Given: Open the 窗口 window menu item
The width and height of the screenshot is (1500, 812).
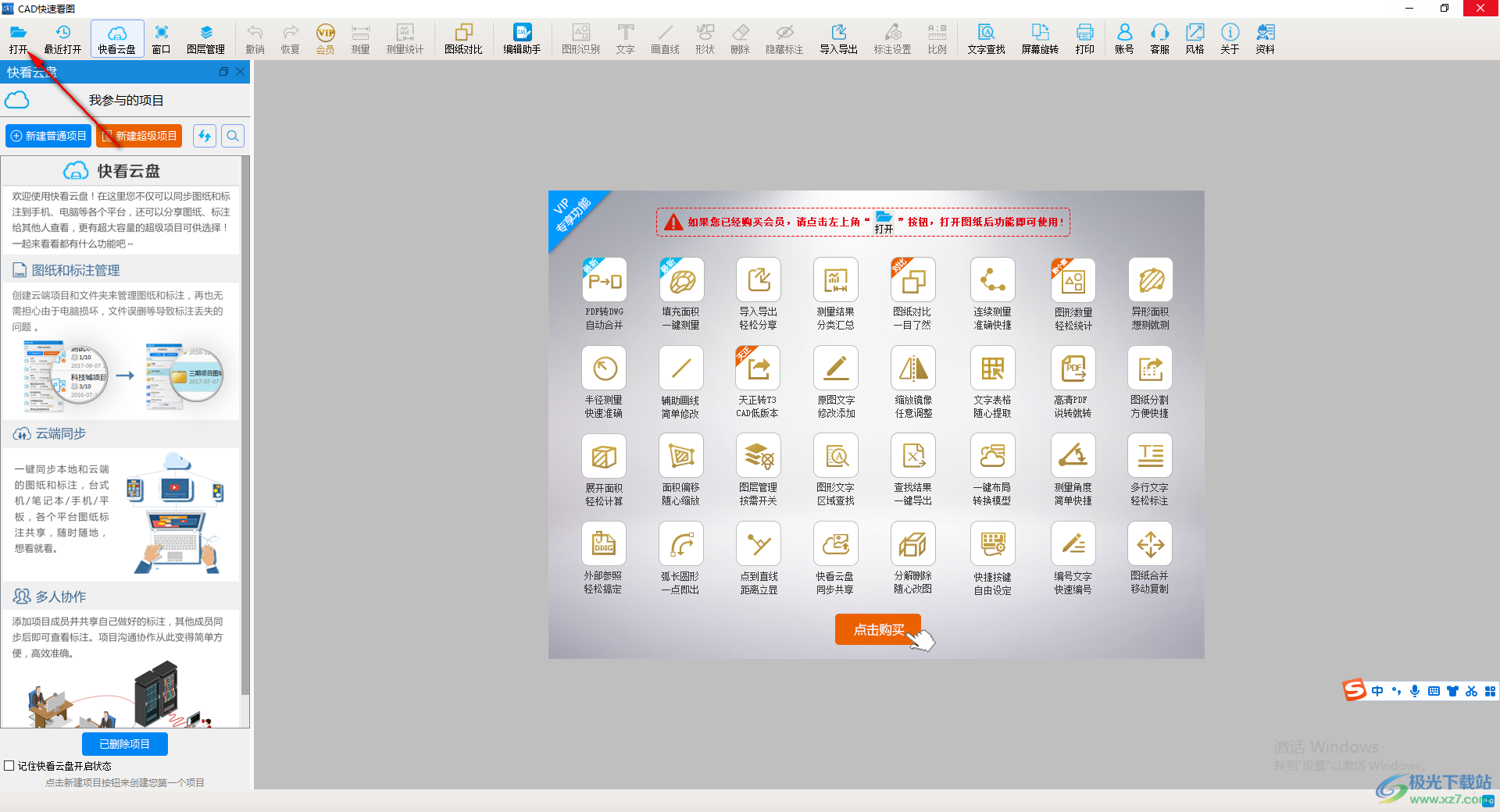Looking at the screenshot, I should click(161, 38).
